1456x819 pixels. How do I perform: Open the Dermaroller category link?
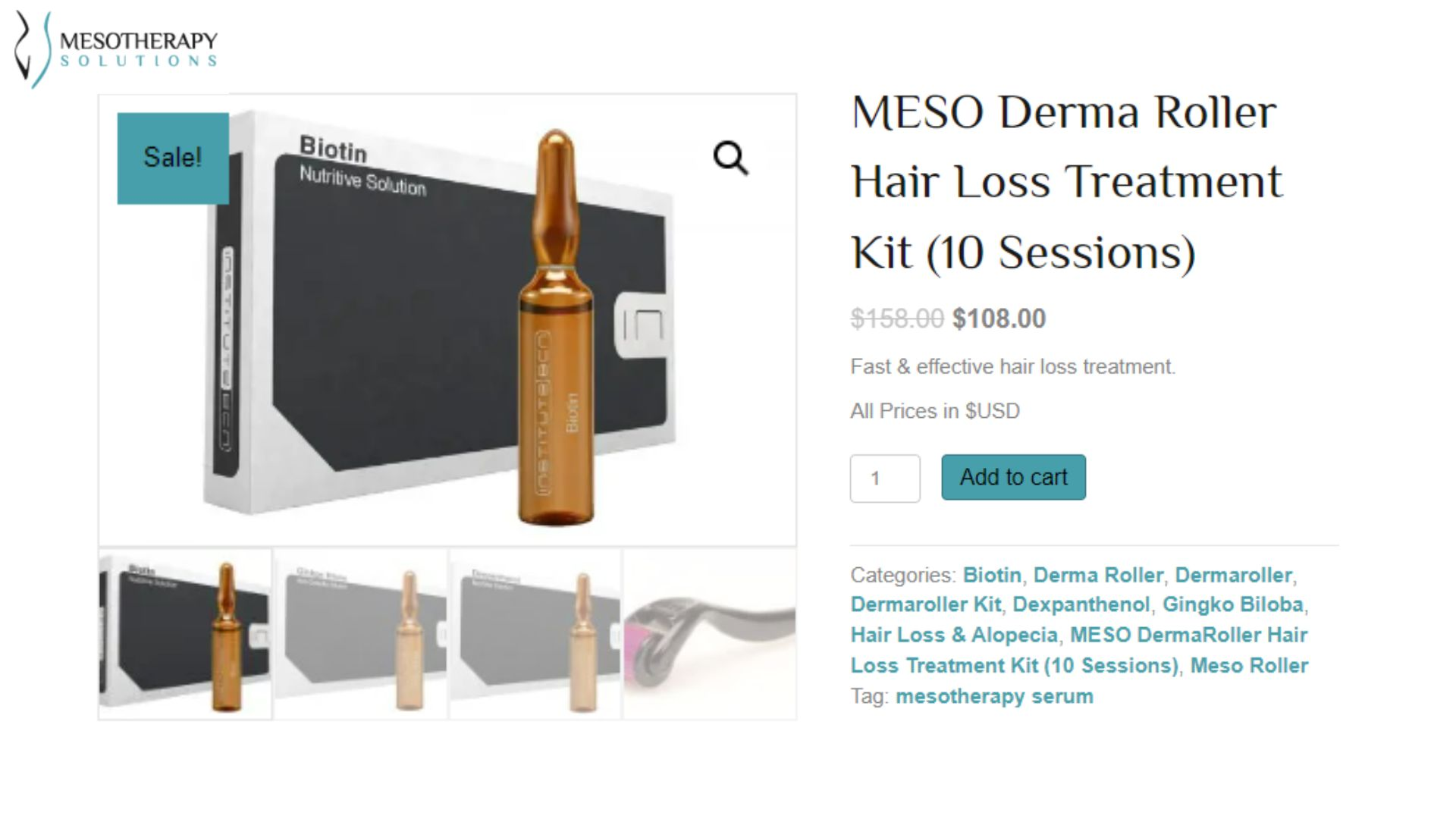pos(1233,575)
